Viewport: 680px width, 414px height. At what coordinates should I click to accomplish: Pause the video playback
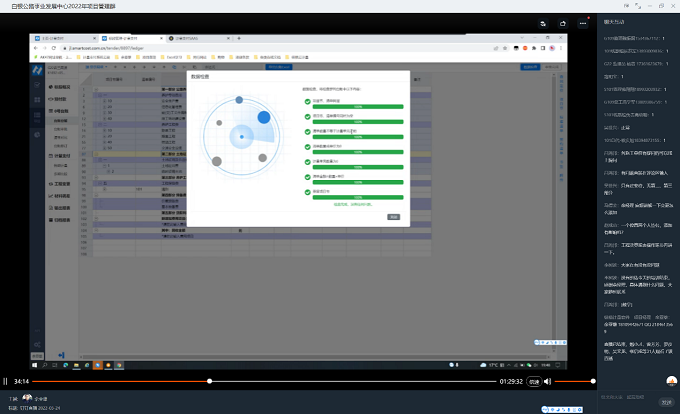6,381
